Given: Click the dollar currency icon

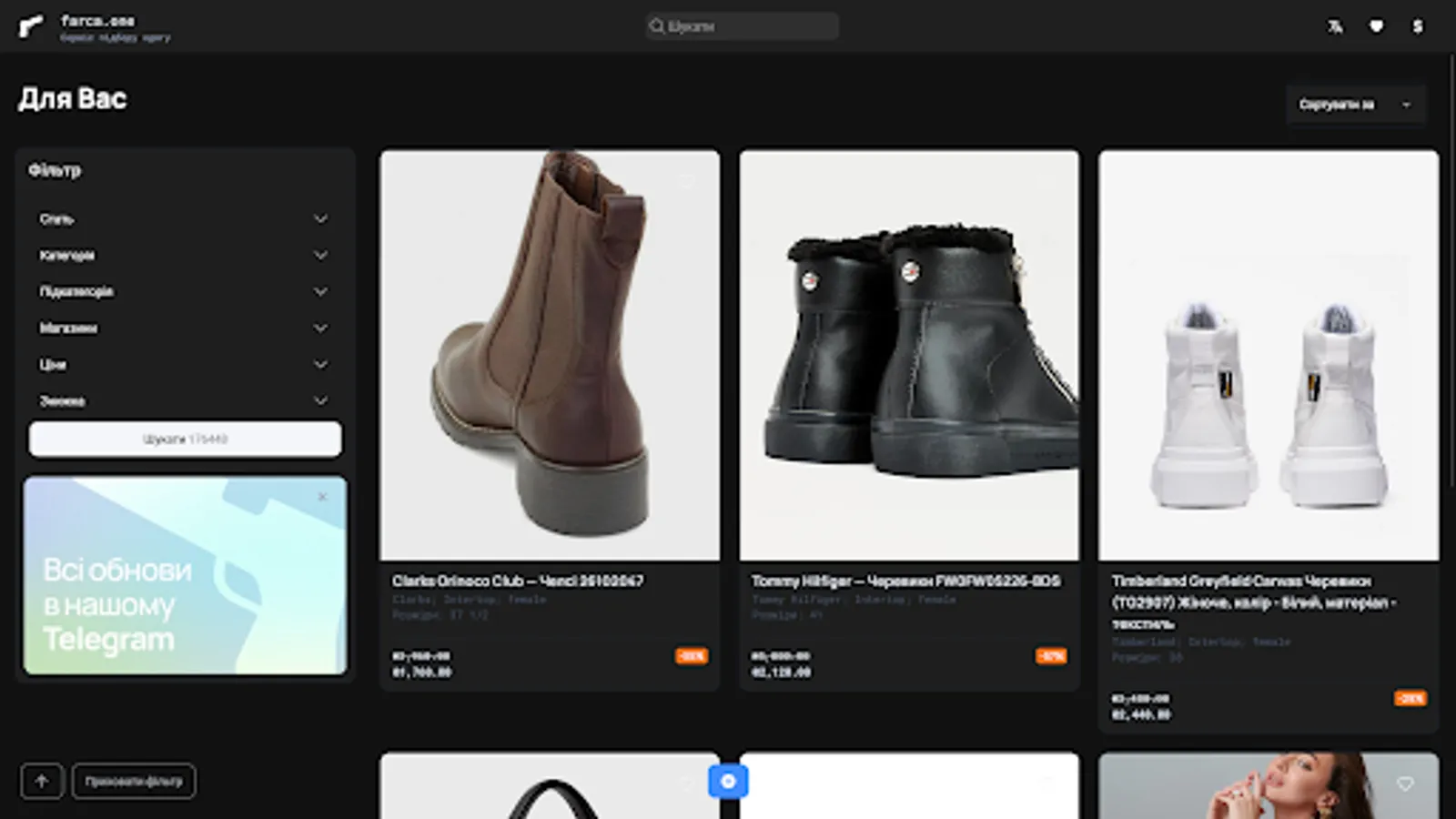Looking at the screenshot, I should point(1417,26).
